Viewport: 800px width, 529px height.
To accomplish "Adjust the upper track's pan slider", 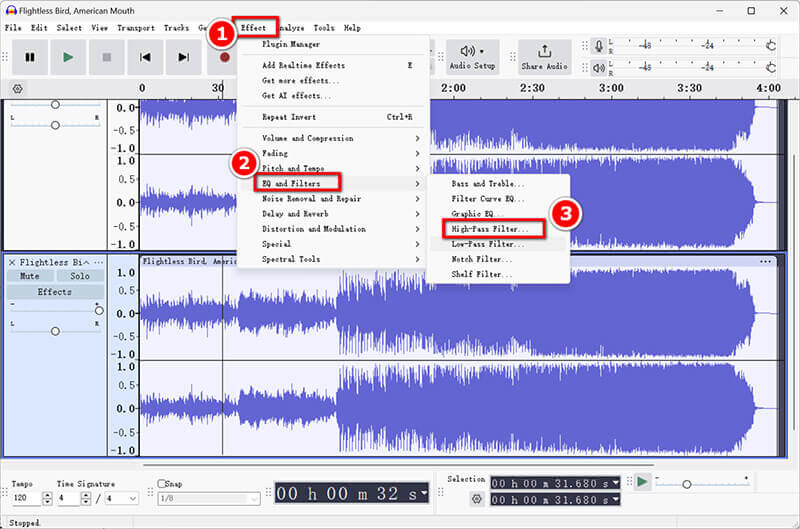I will click(55, 125).
